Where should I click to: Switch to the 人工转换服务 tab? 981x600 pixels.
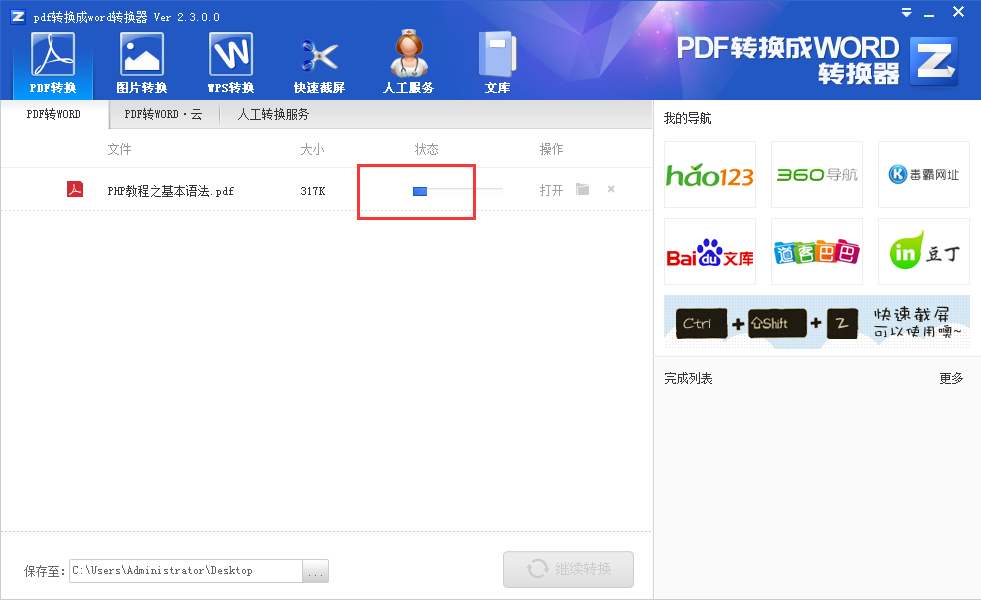(x=273, y=114)
